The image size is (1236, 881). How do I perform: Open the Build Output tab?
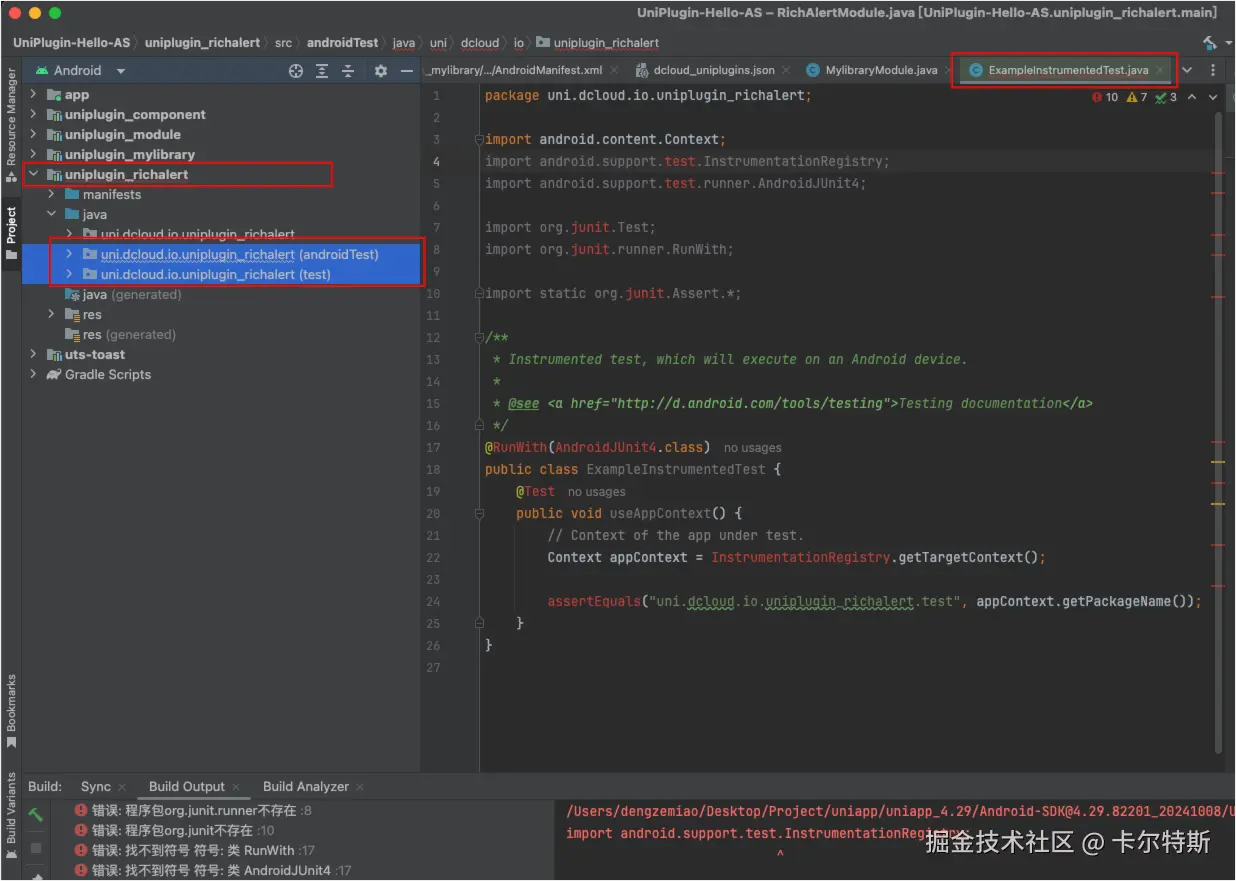click(187, 786)
